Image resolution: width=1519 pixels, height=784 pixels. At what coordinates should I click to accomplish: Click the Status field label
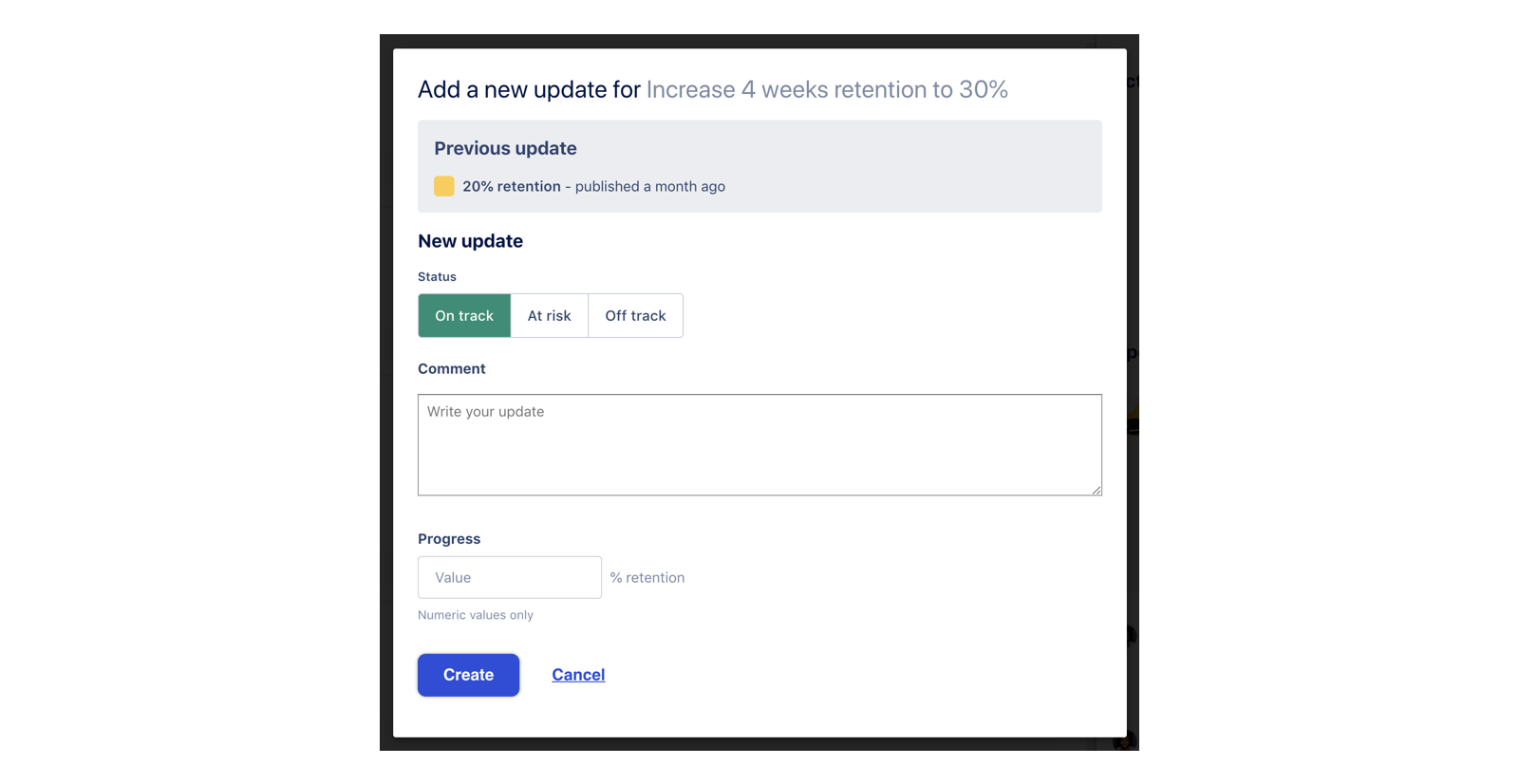(437, 276)
